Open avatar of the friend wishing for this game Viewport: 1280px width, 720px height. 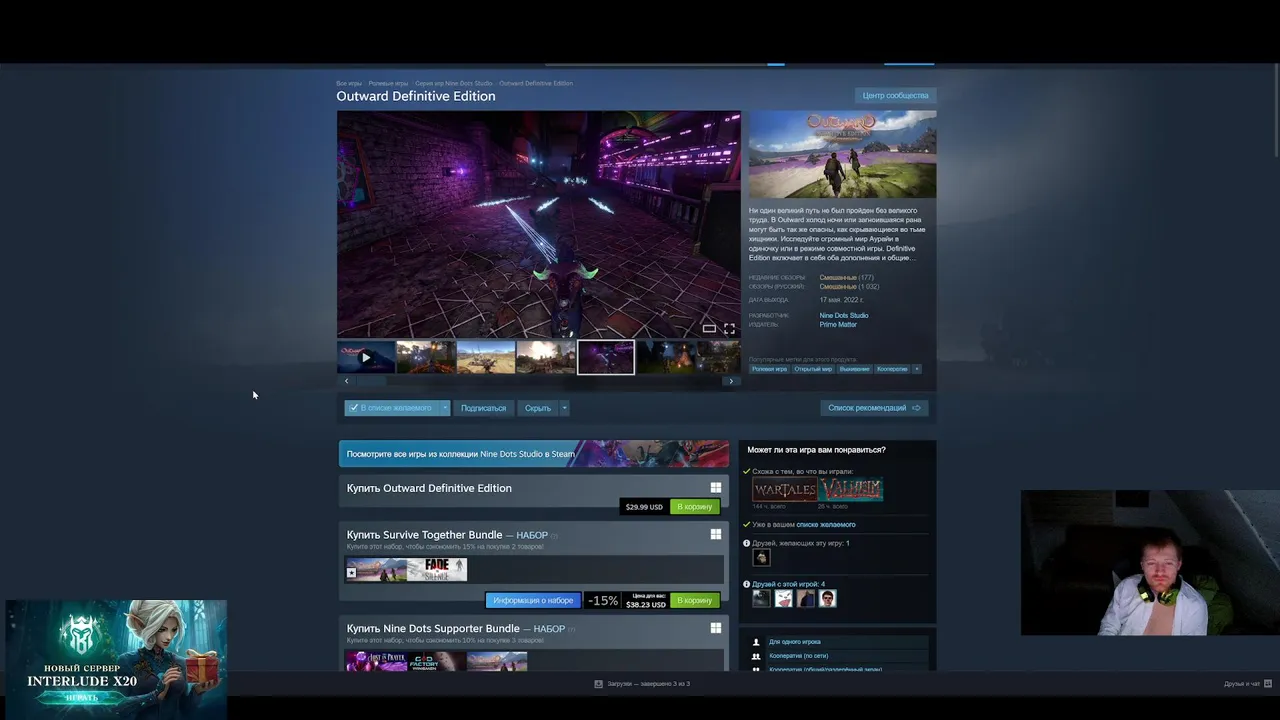(x=761, y=558)
